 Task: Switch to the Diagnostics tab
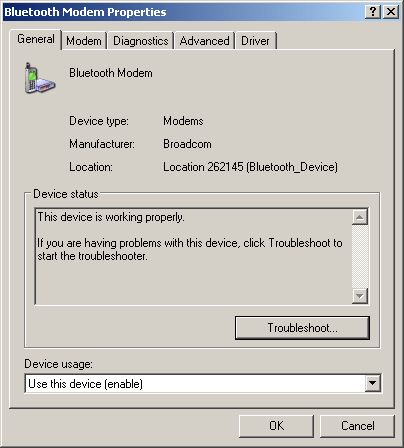141,41
